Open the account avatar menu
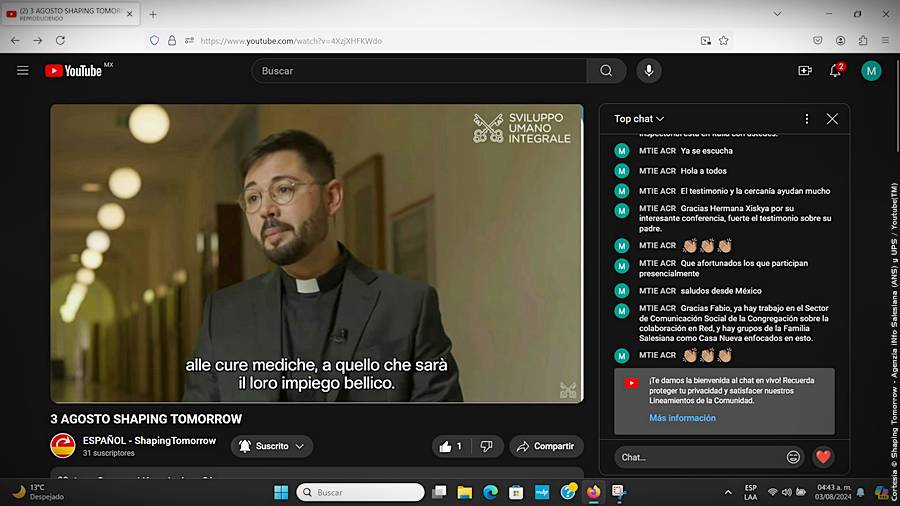 tap(871, 71)
